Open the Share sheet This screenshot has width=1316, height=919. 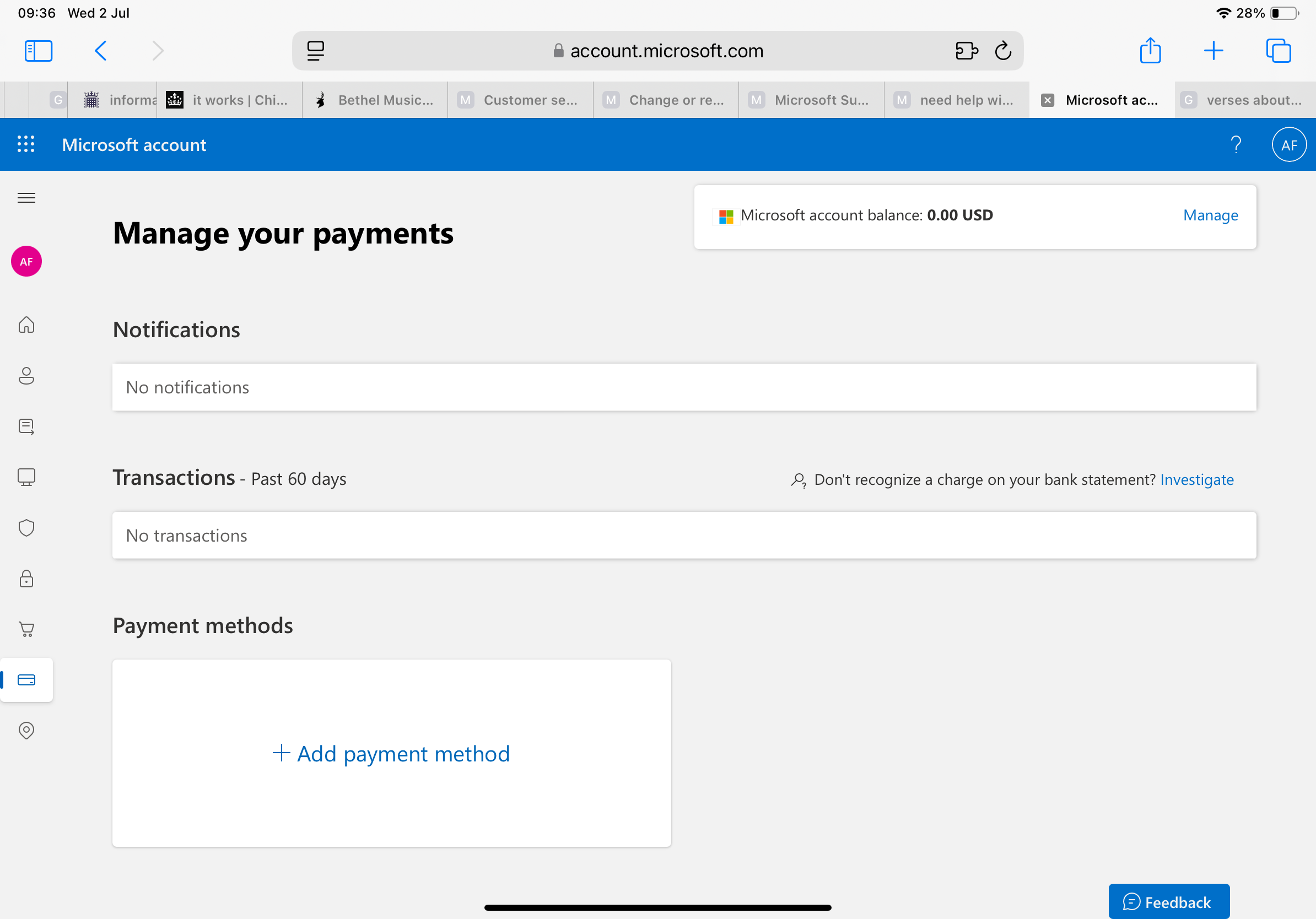click(1150, 51)
